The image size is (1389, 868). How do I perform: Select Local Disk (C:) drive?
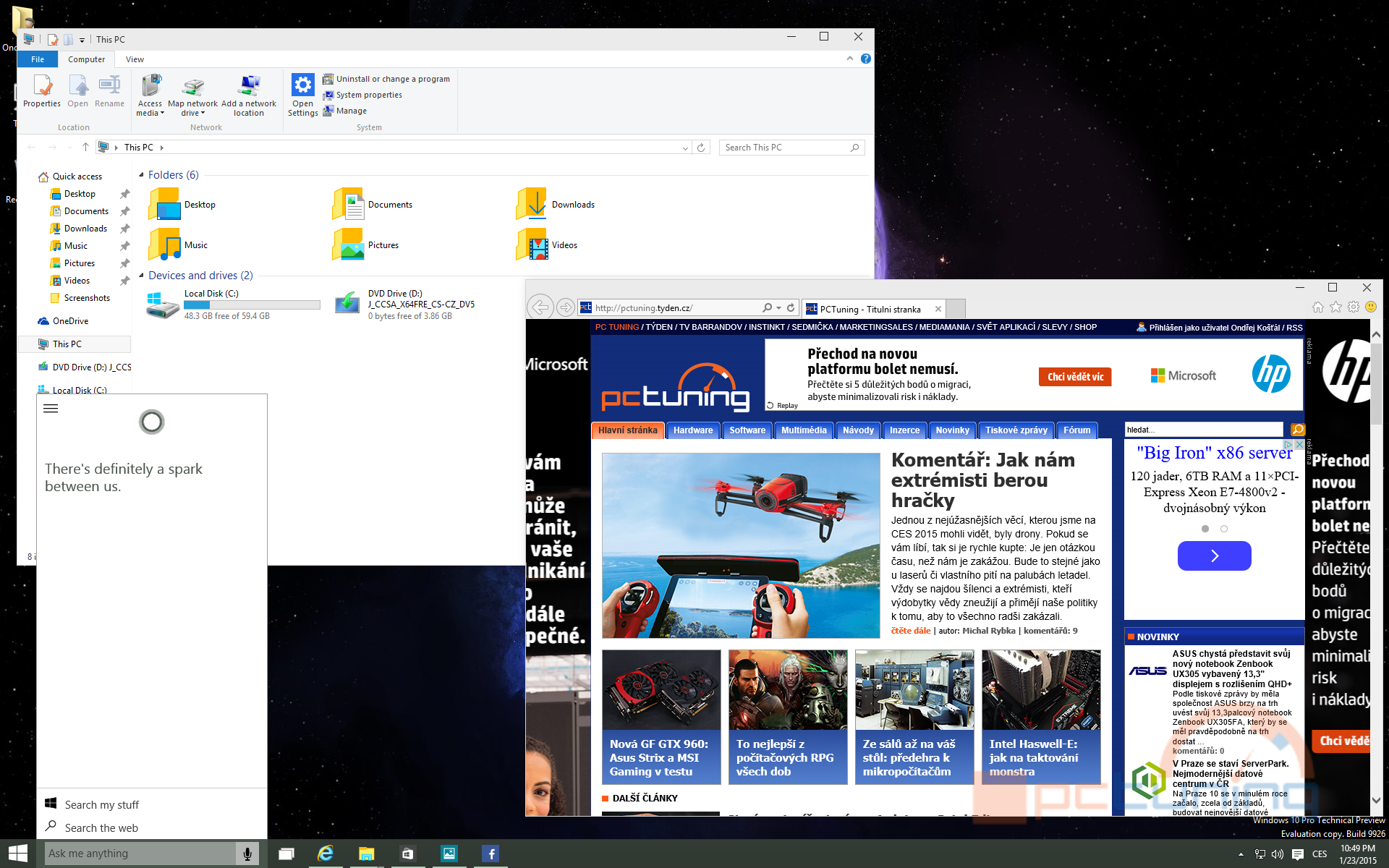point(233,305)
